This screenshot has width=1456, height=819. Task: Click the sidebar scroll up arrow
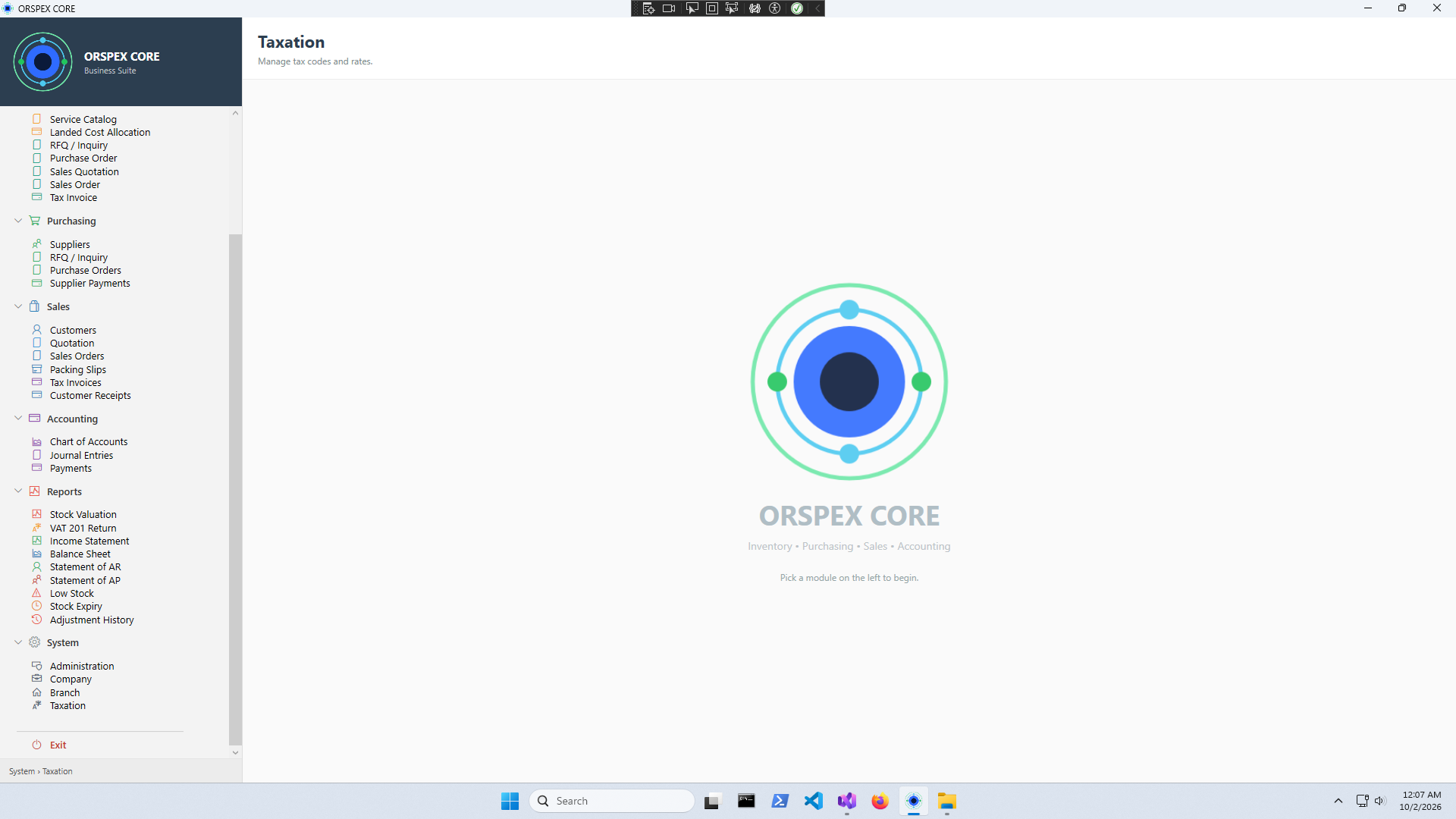coord(235,113)
